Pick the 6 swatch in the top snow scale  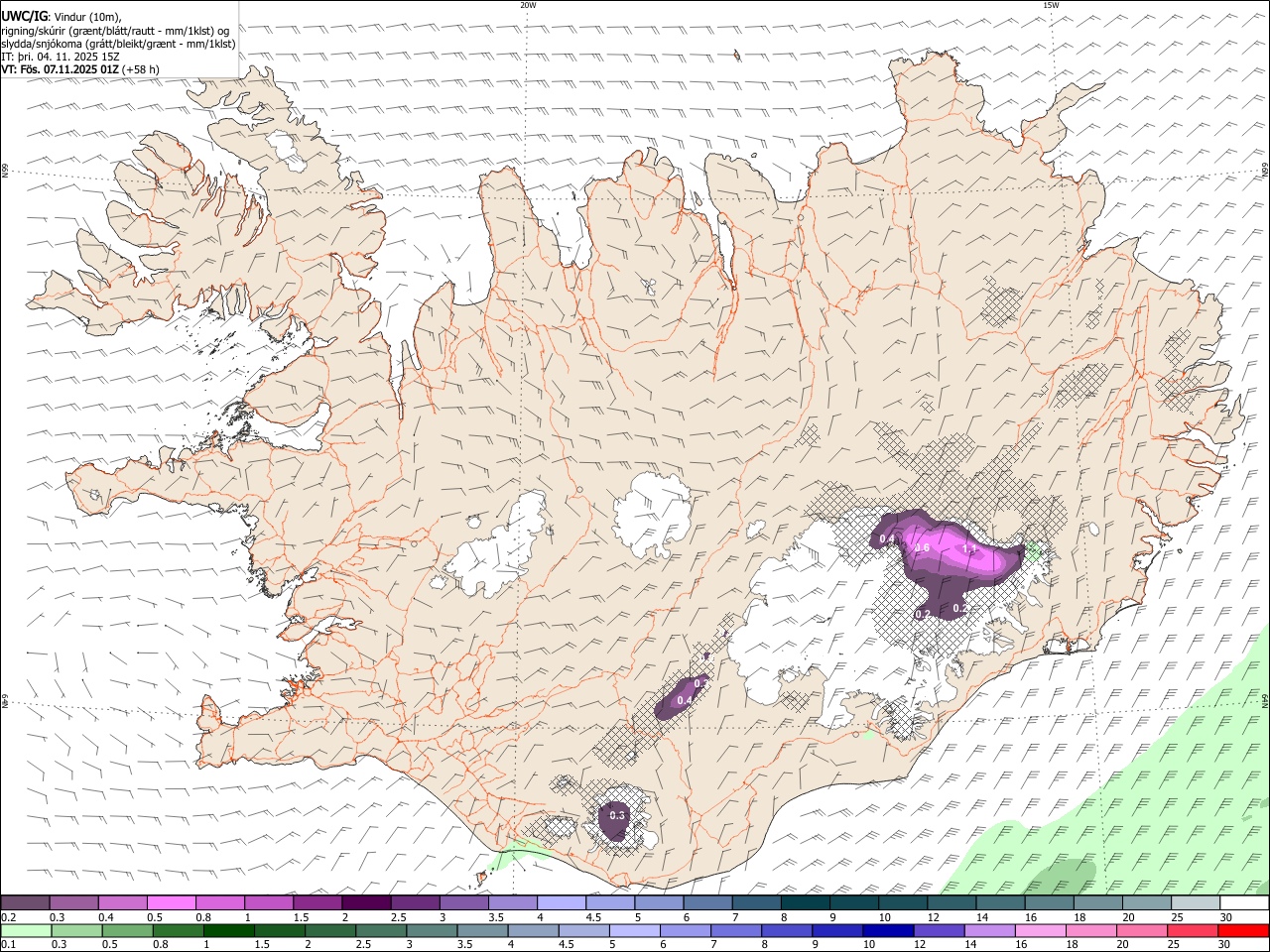[x=707, y=902]
